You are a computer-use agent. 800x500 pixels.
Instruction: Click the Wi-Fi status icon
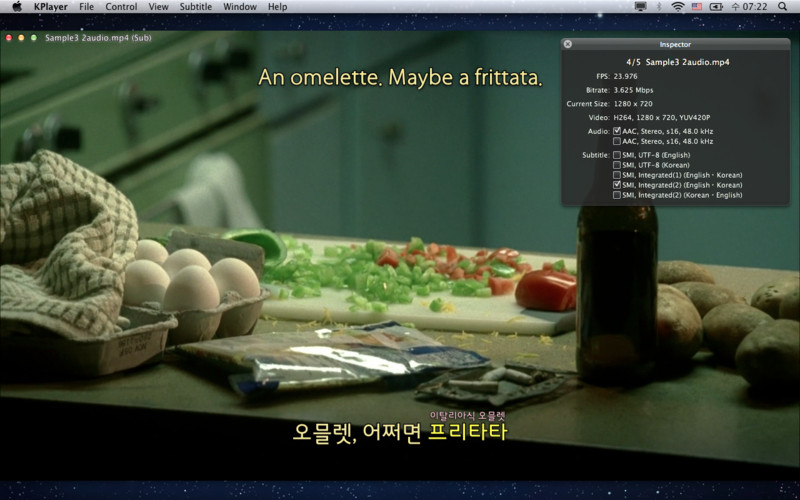(x=677, y=7)
